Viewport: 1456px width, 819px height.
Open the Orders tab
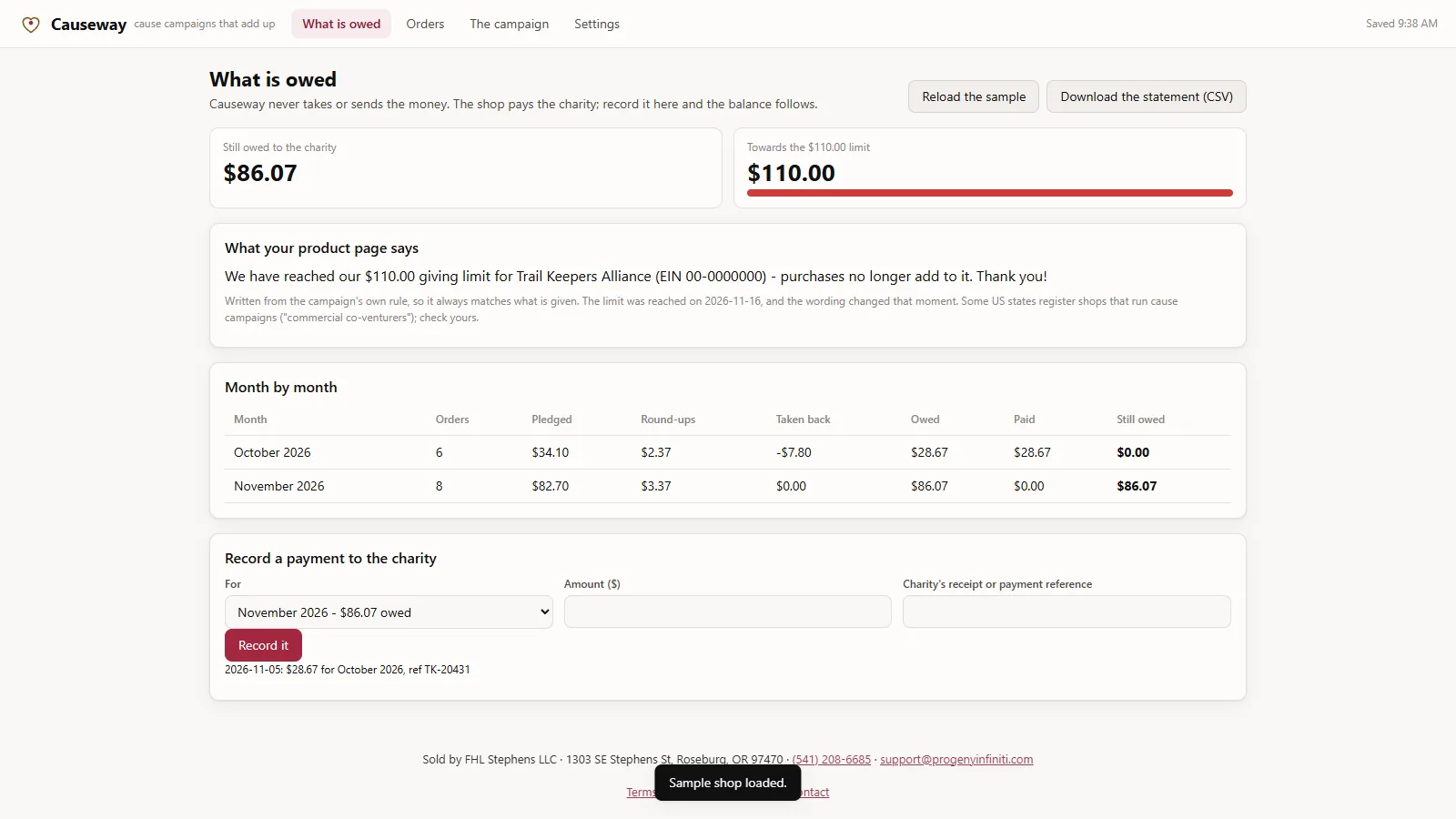tap(425, 24)
